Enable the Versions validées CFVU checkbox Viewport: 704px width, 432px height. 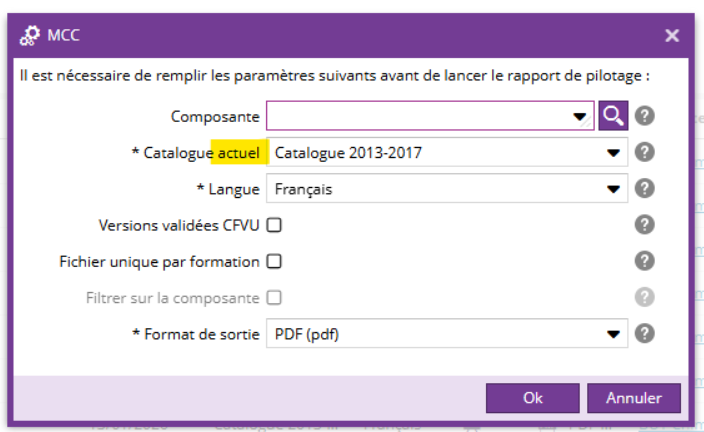pyautogui.click(x=273, y=225)
